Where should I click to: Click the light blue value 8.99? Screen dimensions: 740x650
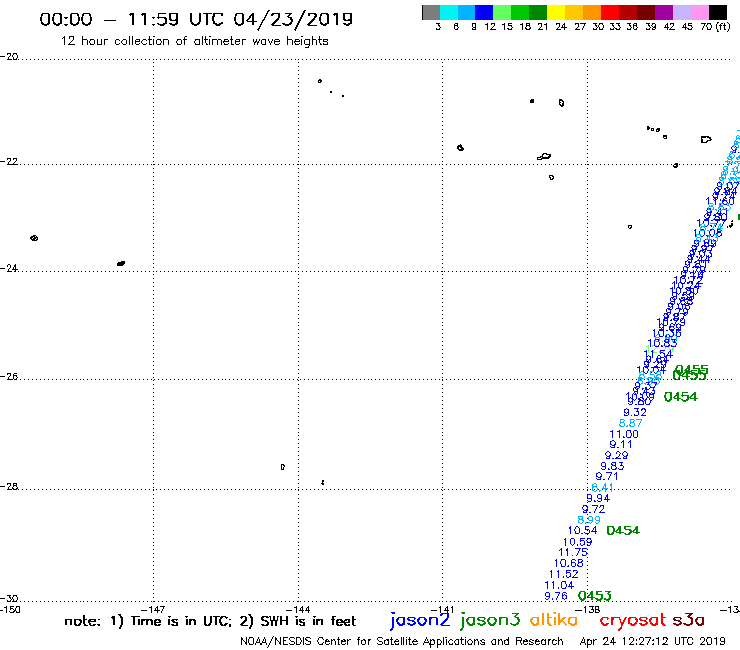coord(589,520)
